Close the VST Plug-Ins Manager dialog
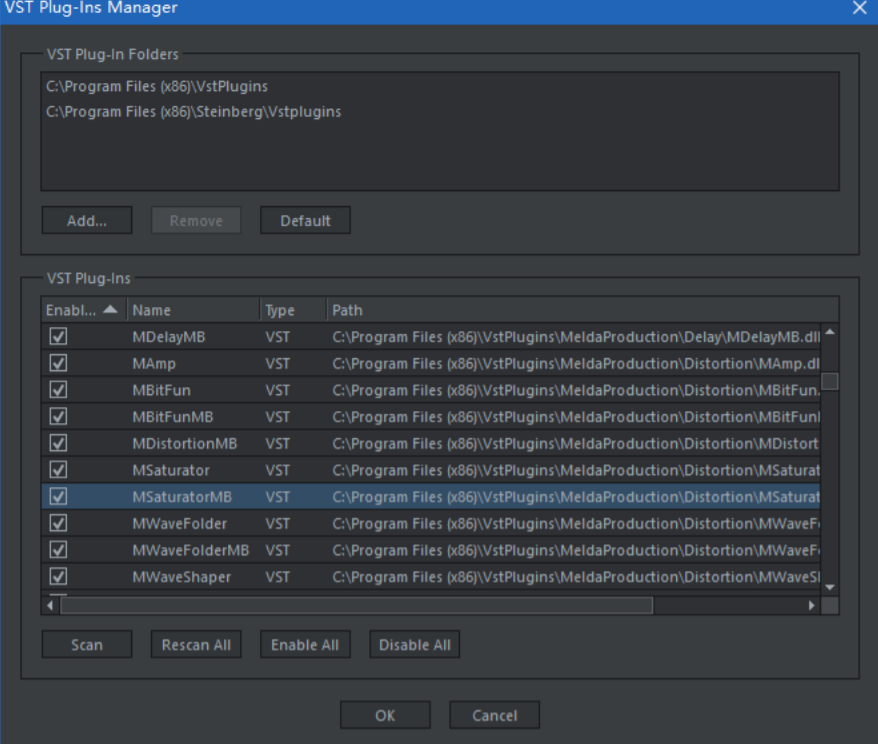 [859, 9]
